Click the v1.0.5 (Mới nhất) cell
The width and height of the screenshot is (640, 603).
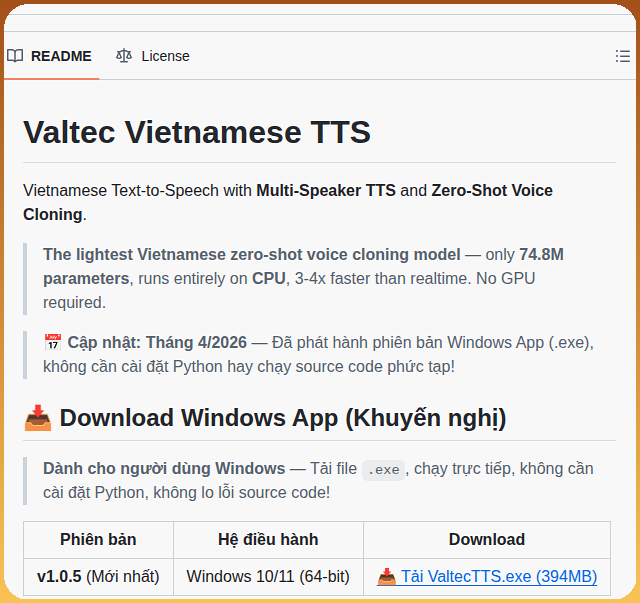(98, 576)
